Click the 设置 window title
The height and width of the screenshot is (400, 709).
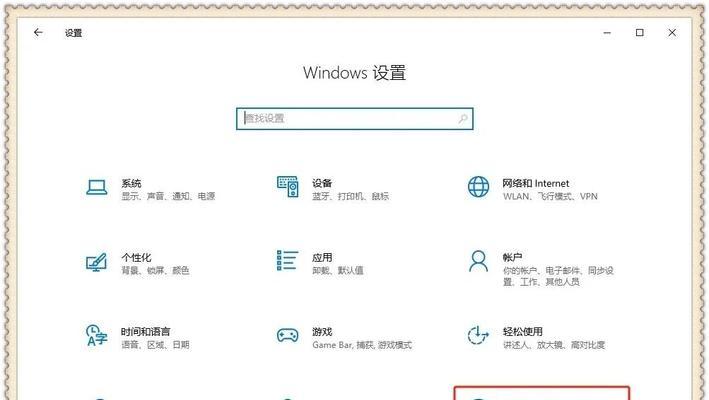pos(73,33)
